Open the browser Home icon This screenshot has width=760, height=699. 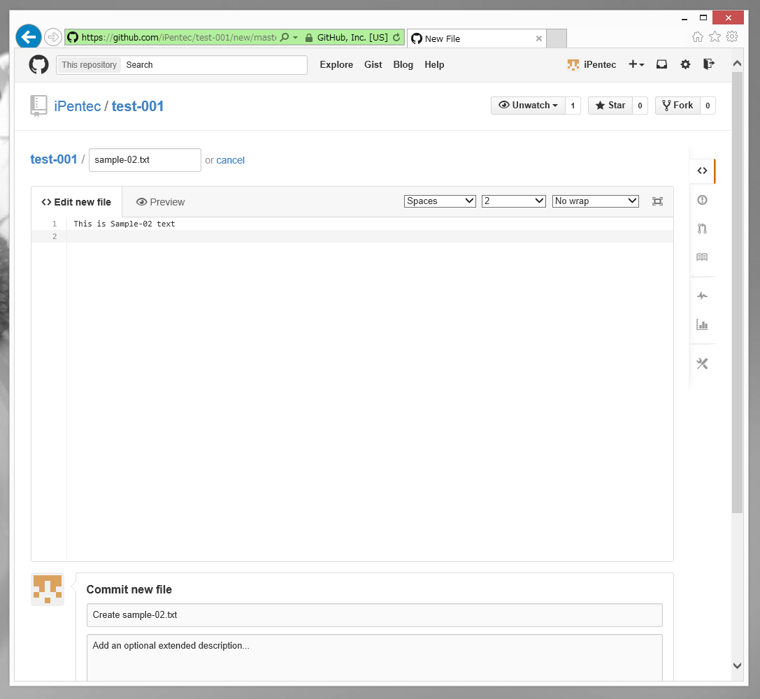697,37
